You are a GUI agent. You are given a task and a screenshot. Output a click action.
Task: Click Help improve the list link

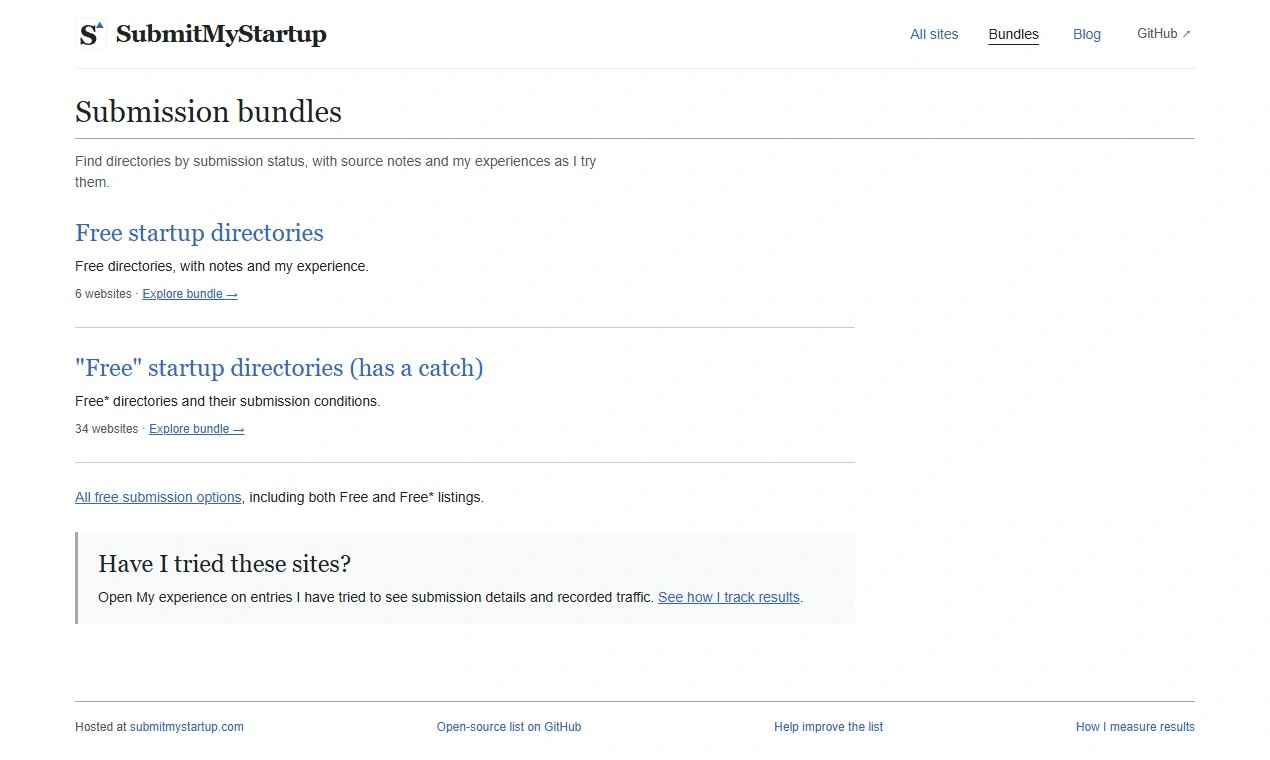[828, 727]
